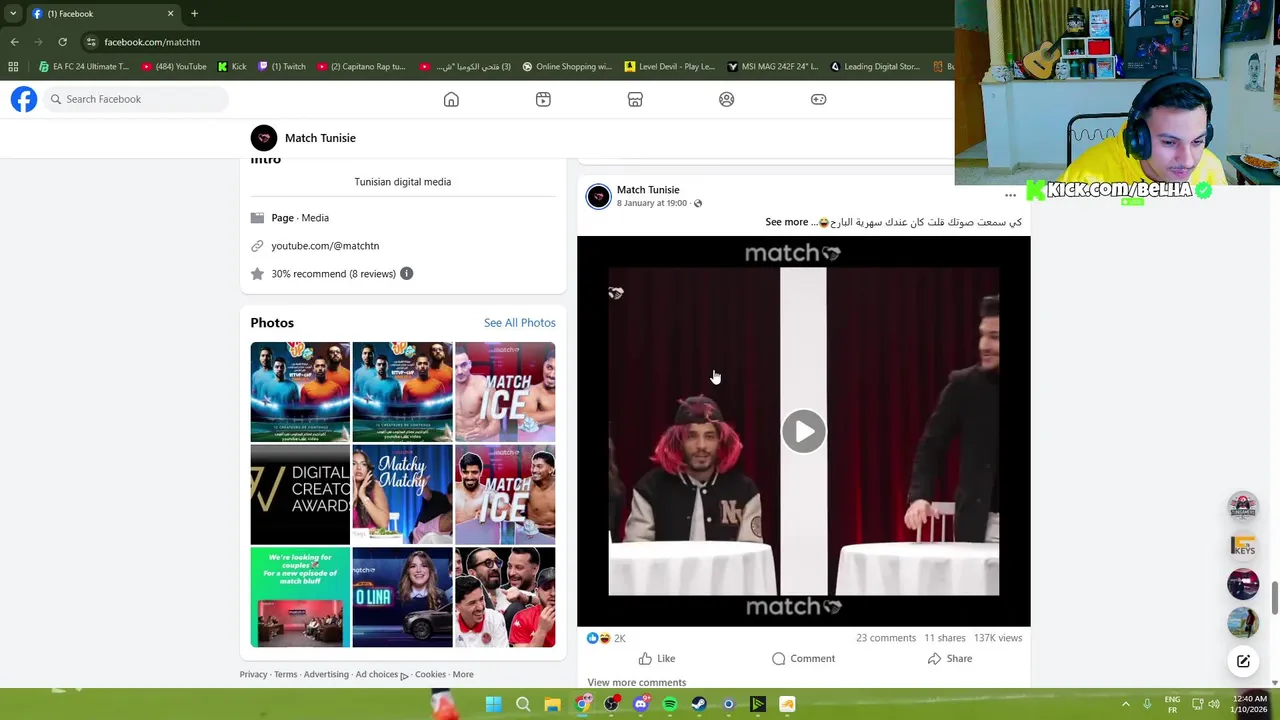Open the Level Devil bookmark
Viewport: 1280px width, 720px height.
click(669, 67)
